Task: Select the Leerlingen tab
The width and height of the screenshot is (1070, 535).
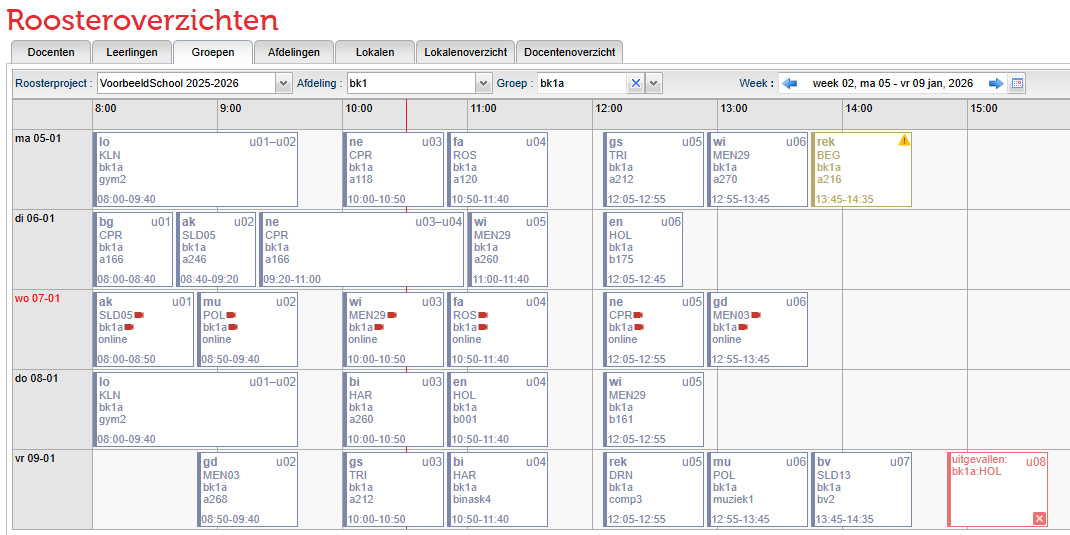Action: coord(131,52)
